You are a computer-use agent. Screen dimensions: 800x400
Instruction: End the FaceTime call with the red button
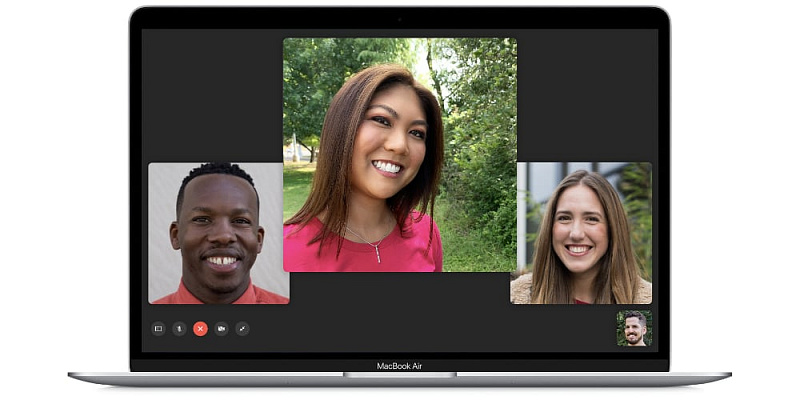click(200, 328)
